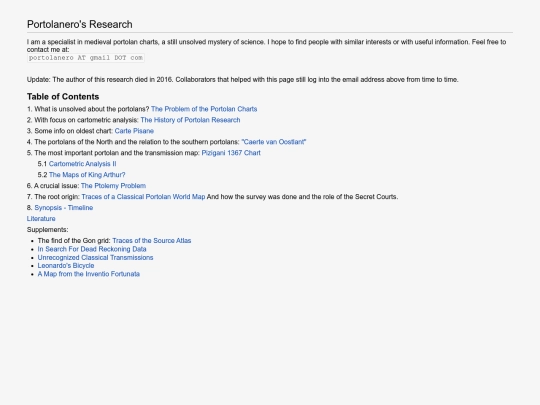Open the "Caerte van Oostlant" link

coord(274,142)
